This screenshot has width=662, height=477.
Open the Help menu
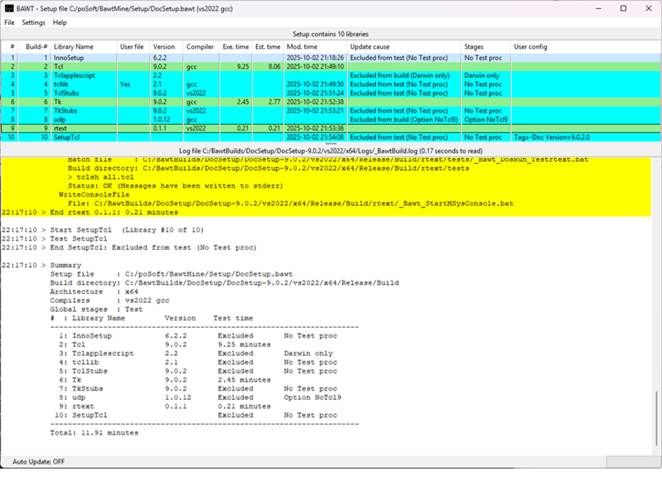[x=60, y=22]
